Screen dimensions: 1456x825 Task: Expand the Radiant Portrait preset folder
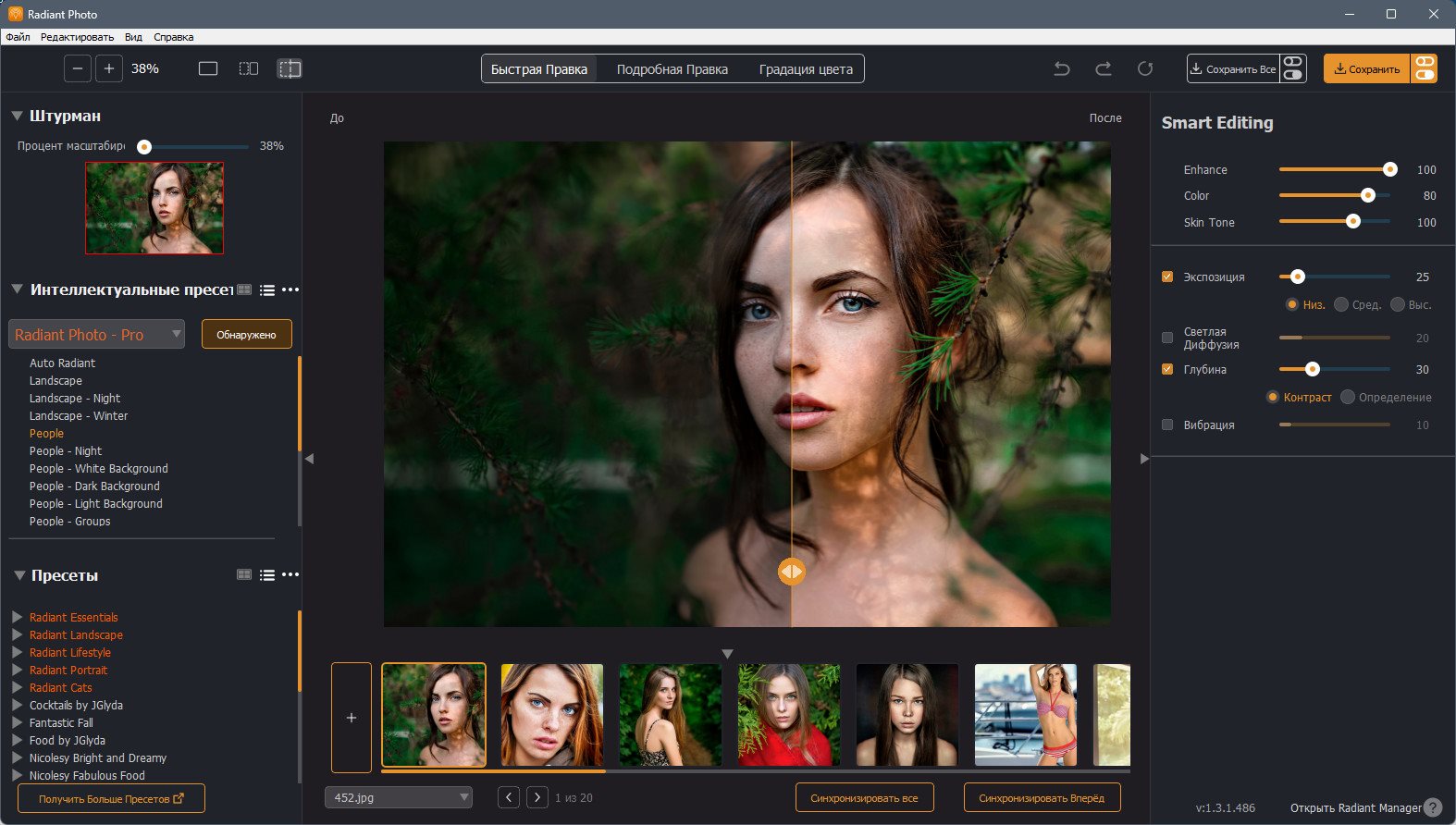tap(17, 670)
